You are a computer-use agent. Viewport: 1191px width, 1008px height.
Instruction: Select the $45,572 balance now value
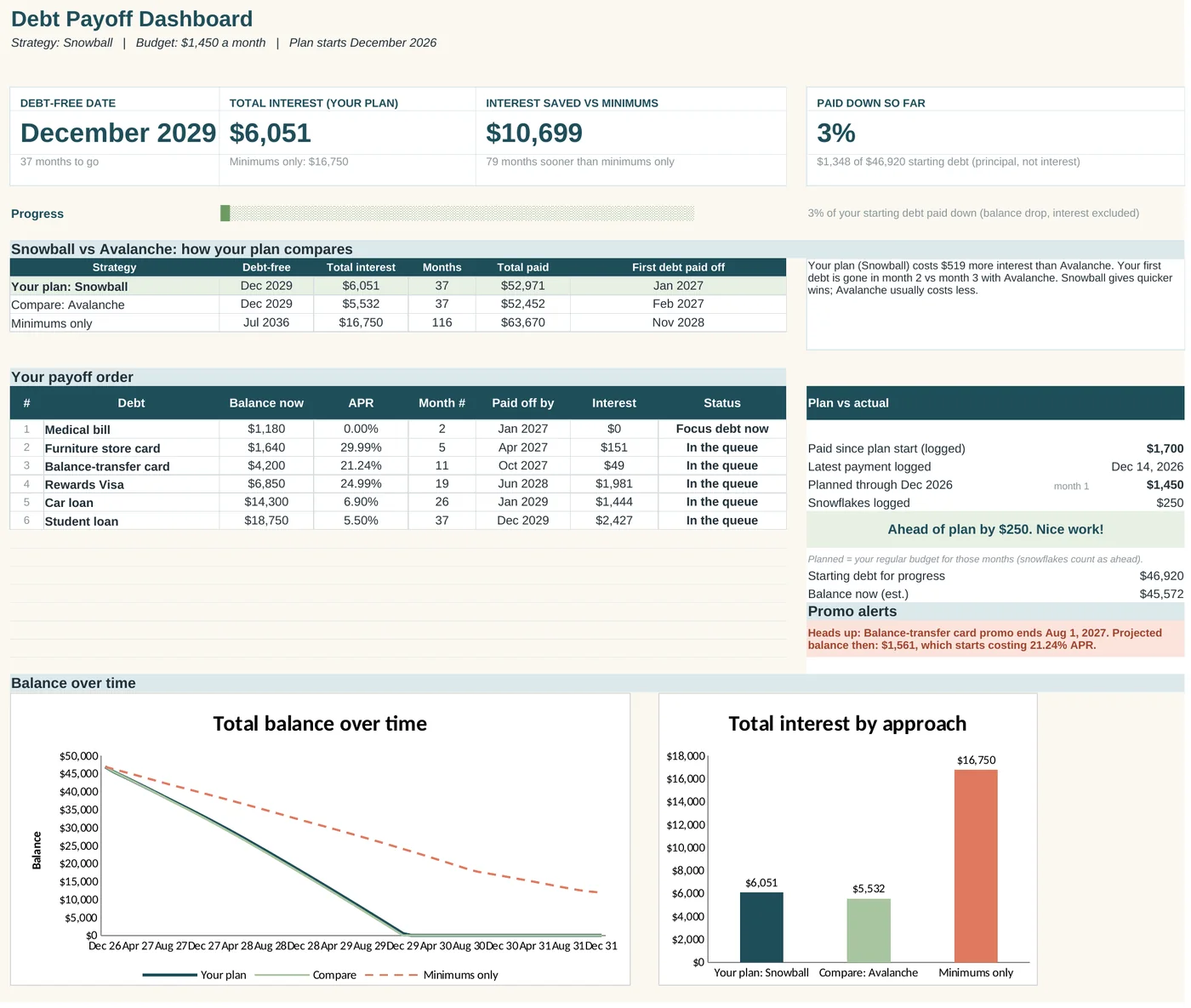[x=1161, y=594]
